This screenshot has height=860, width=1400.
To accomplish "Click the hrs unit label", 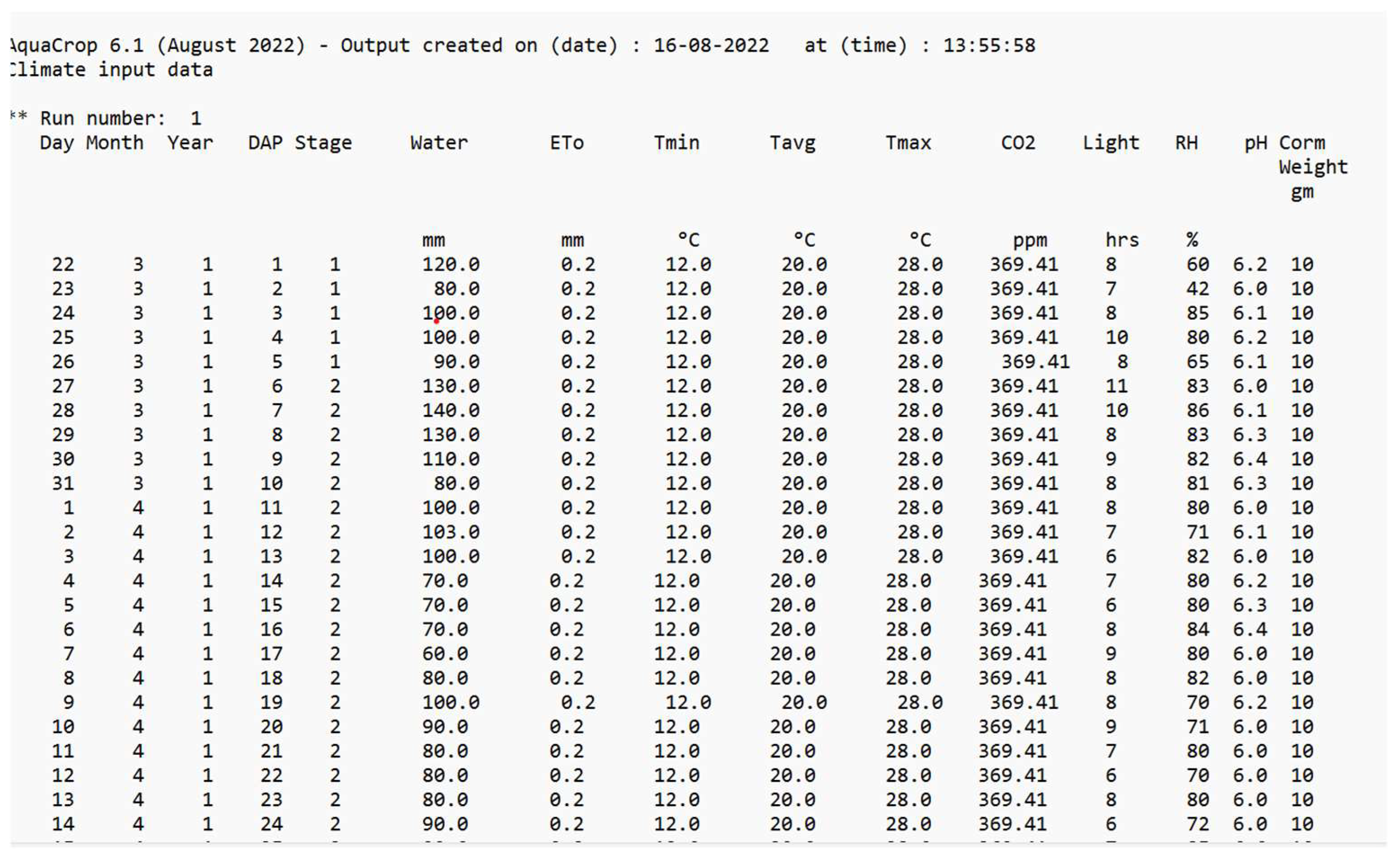I will pyautogui.click(x=1122, y=241).
